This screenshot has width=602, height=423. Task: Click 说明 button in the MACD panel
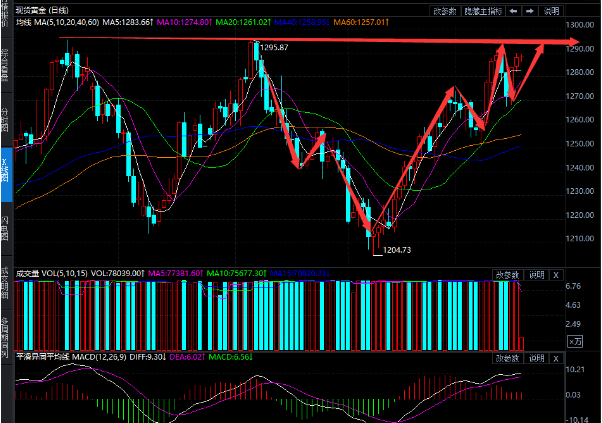tap(537, 357)
